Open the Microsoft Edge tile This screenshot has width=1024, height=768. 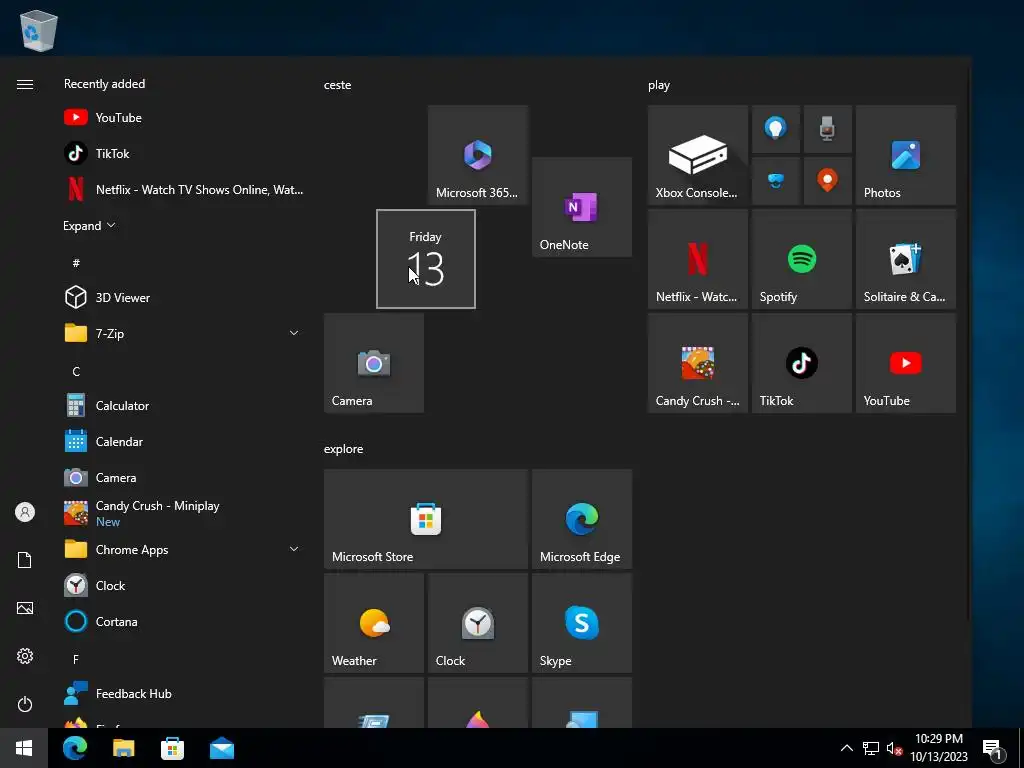point(582,519)
